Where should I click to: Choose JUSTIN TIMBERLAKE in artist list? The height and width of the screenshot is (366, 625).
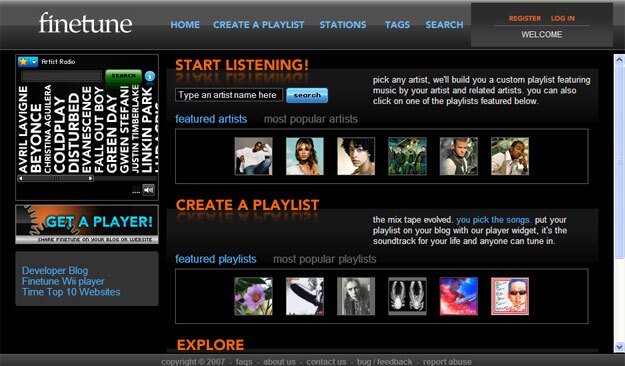click(x=135, y=128)
